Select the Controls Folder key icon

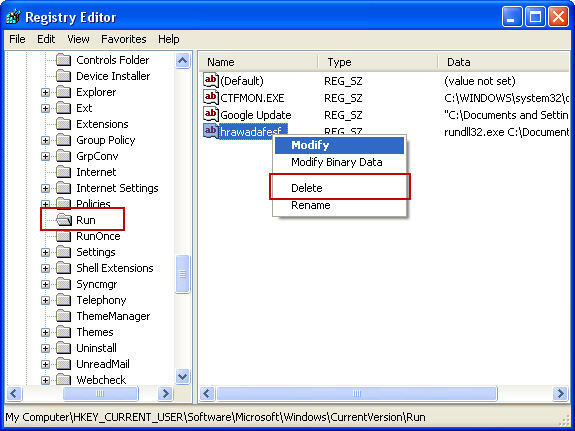pos(63,60)
